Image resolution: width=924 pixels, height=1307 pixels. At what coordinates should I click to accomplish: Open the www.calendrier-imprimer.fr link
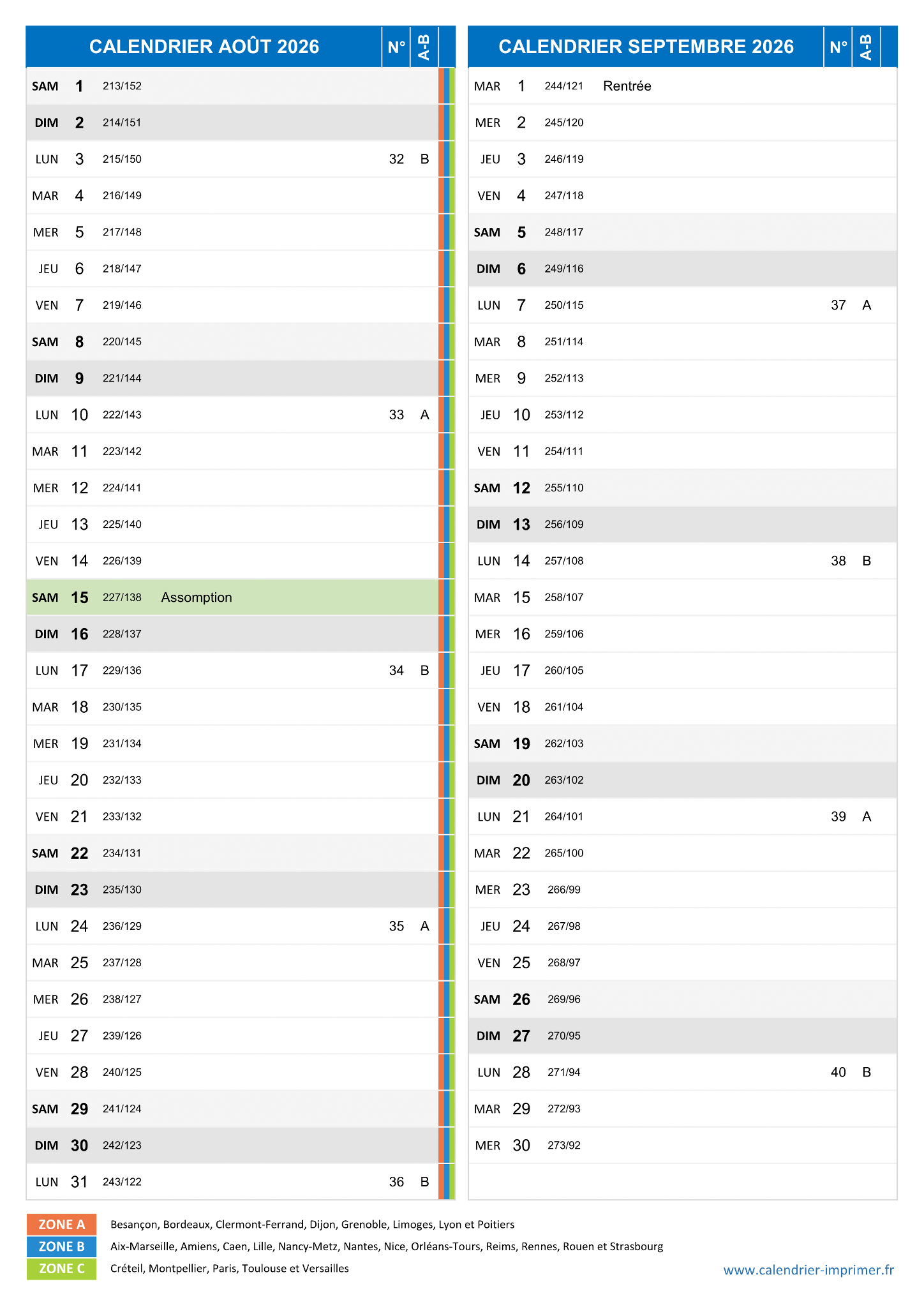click(x=808, y=1270)
